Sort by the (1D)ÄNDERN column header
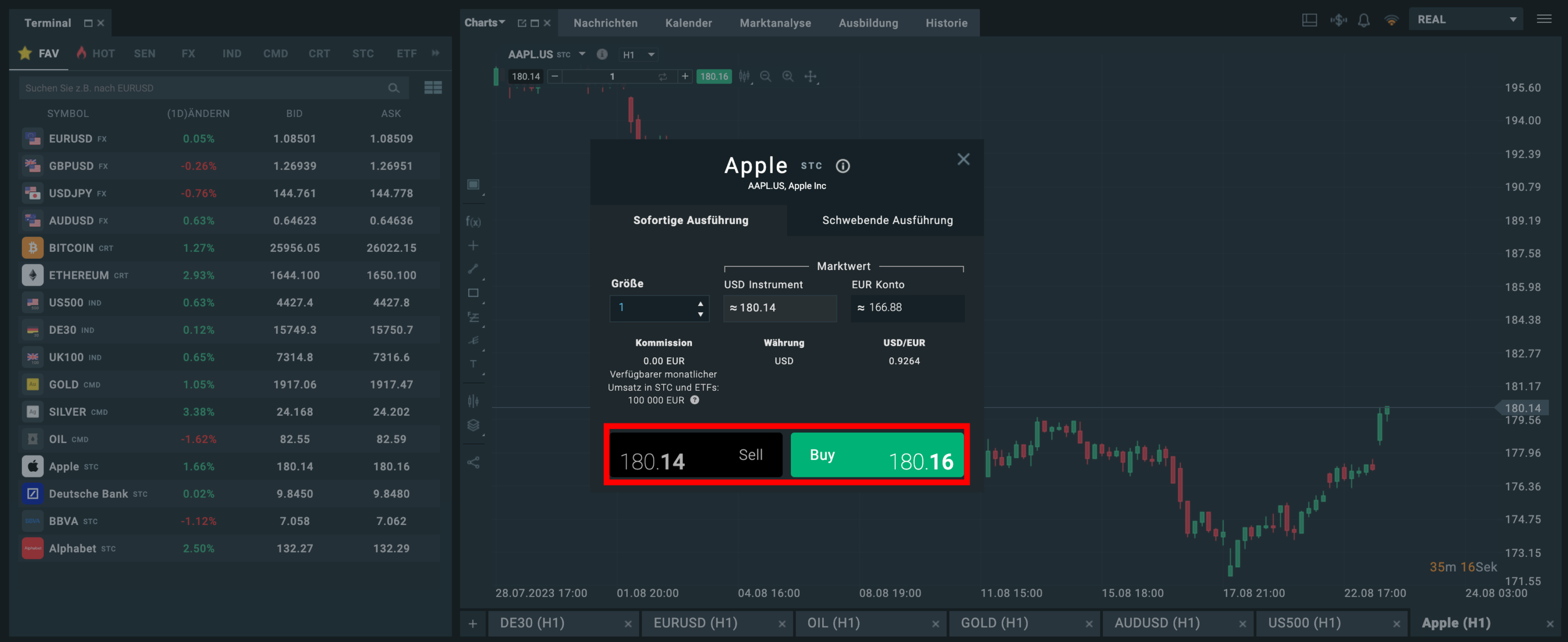The height and width of the screenshot is (642, 1568). [199, 114]
